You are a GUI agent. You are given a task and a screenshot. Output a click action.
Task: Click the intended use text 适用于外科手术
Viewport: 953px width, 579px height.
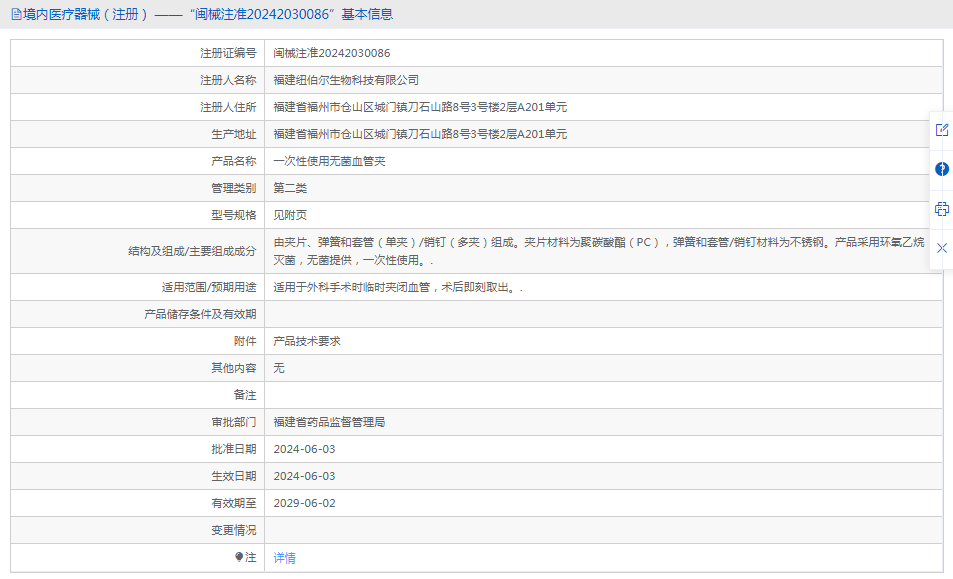(x=397, y=287)
